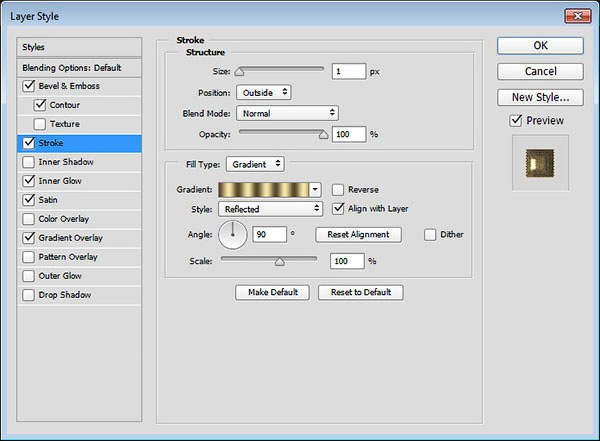The width and height of the screenshot is (600, 441).
Task: Click the Size value field
Action: pos(349,72)
